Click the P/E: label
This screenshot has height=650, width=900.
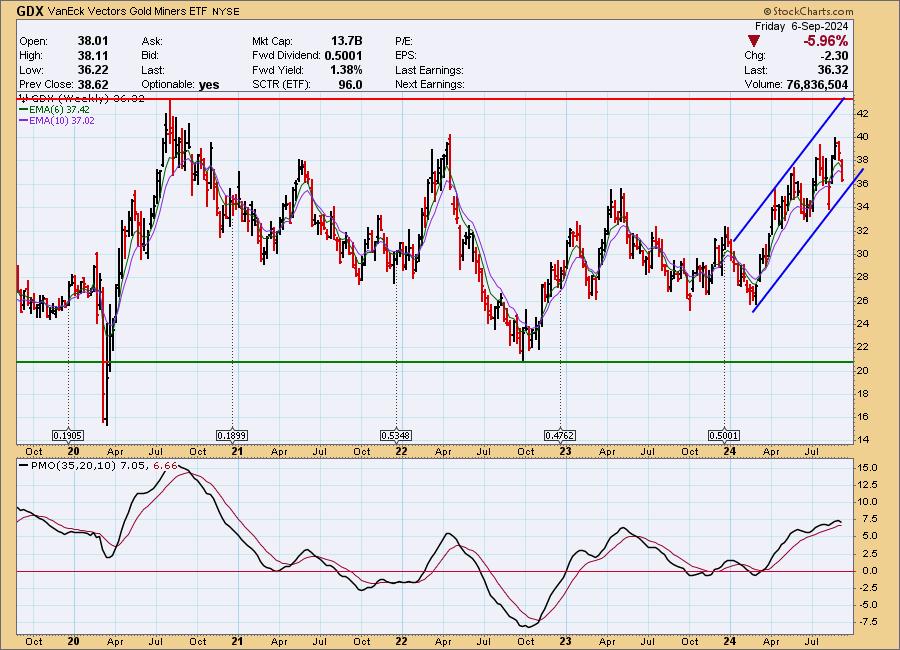pos(404,41)
